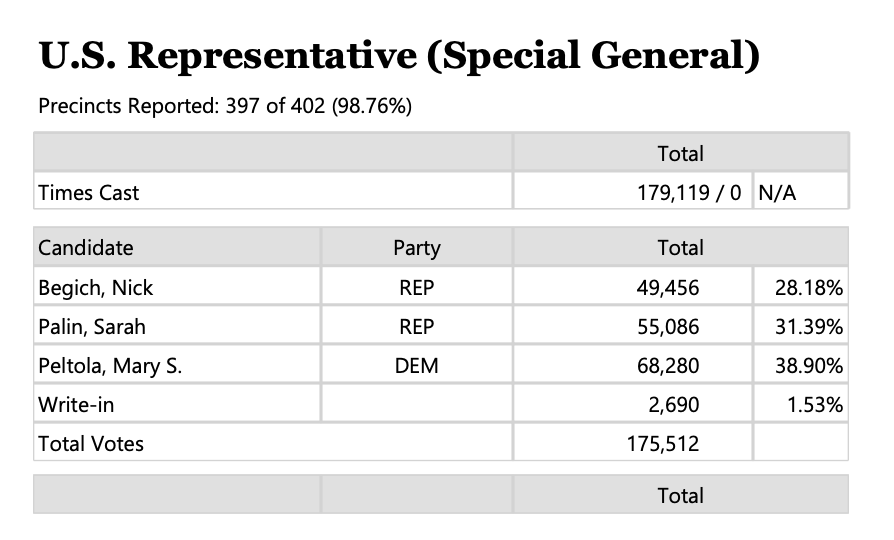Select candidate Peltola, Mary S.
This screenshot has height=540, width=894.
coord(110,366)
